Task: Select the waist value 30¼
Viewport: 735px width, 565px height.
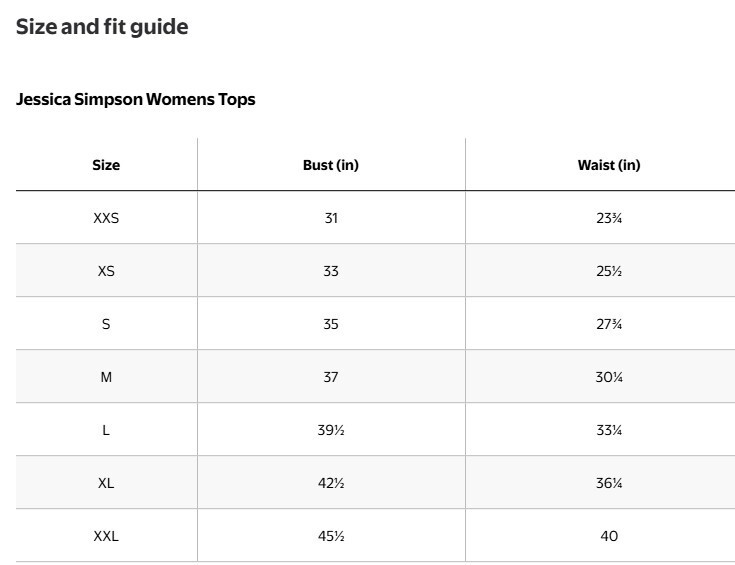Action: [609, 377]
